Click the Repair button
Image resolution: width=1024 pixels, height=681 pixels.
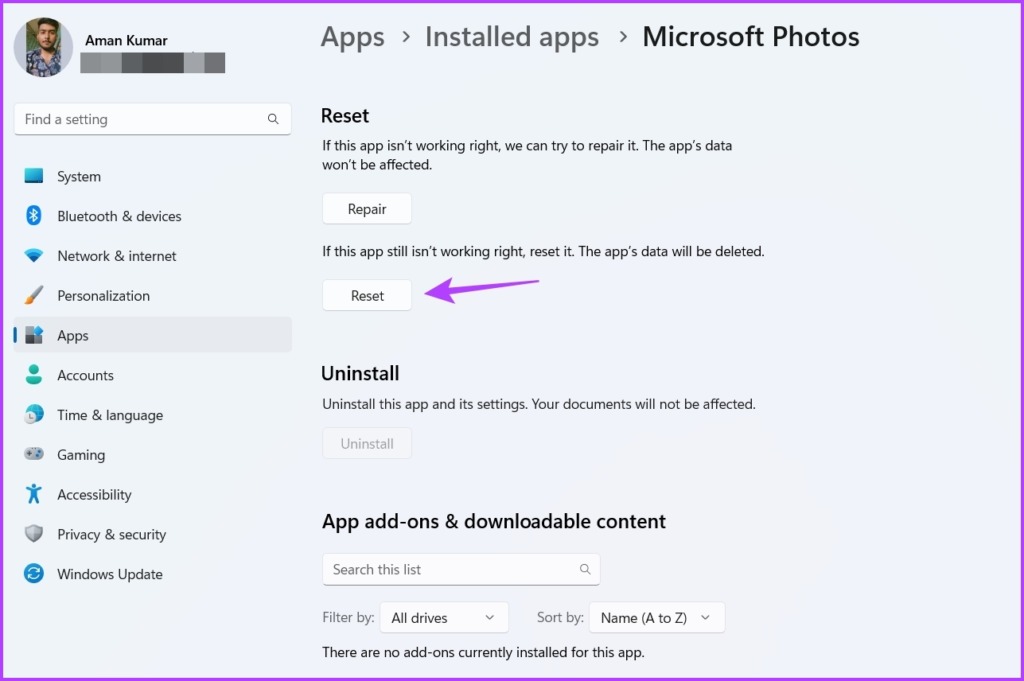click(366, 208)
